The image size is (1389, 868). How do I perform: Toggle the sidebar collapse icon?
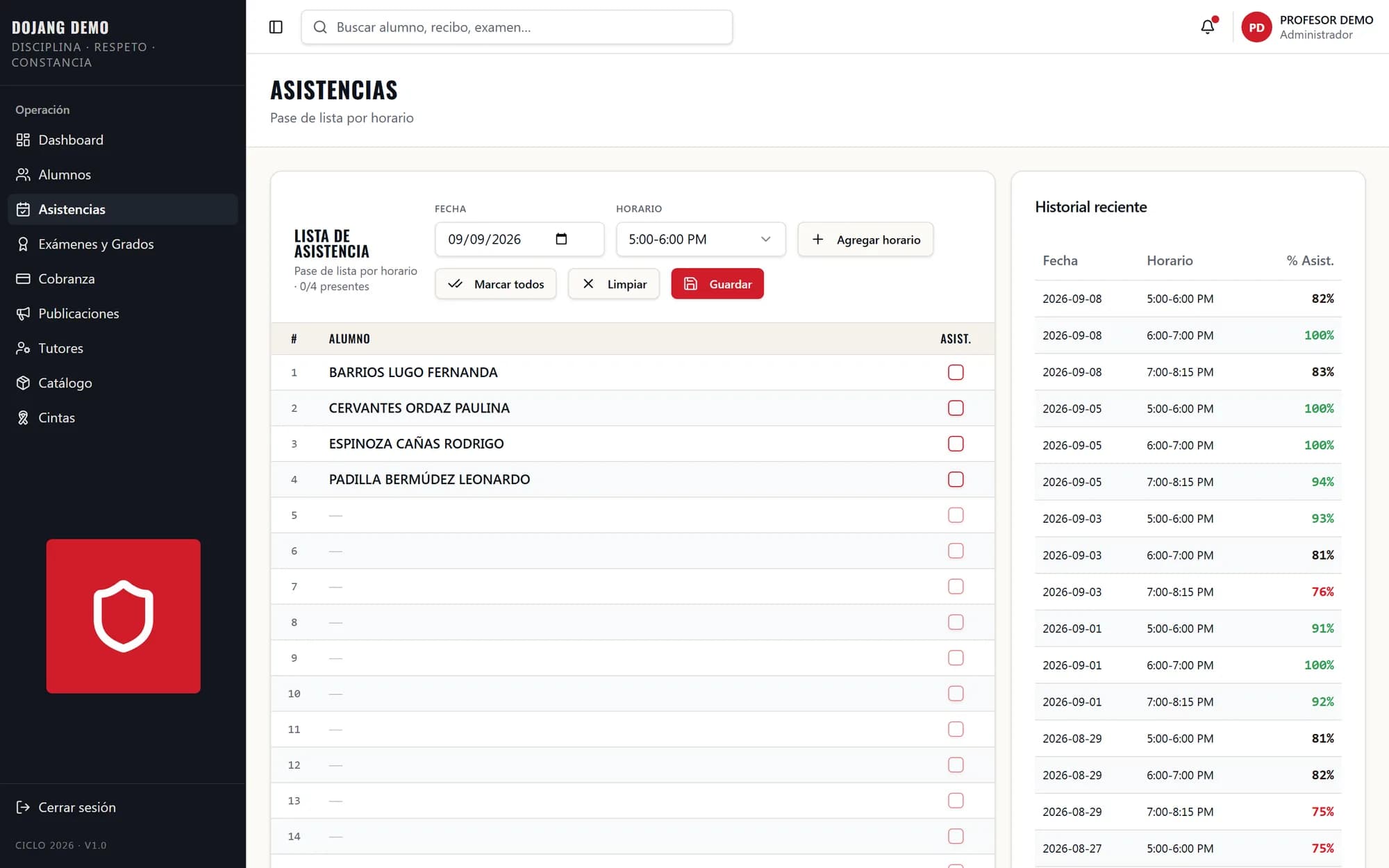[x=276, y=27]
